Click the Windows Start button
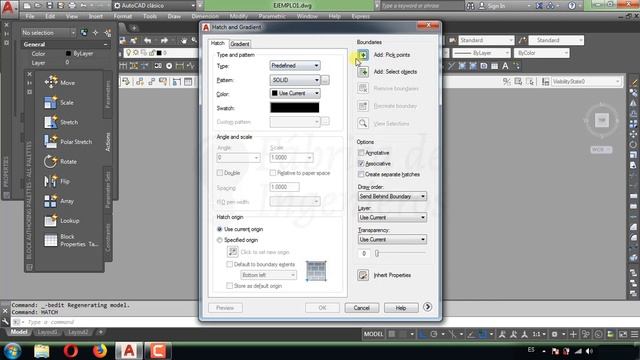Screen dimensions: 640x360 click(x=12, y=351)
